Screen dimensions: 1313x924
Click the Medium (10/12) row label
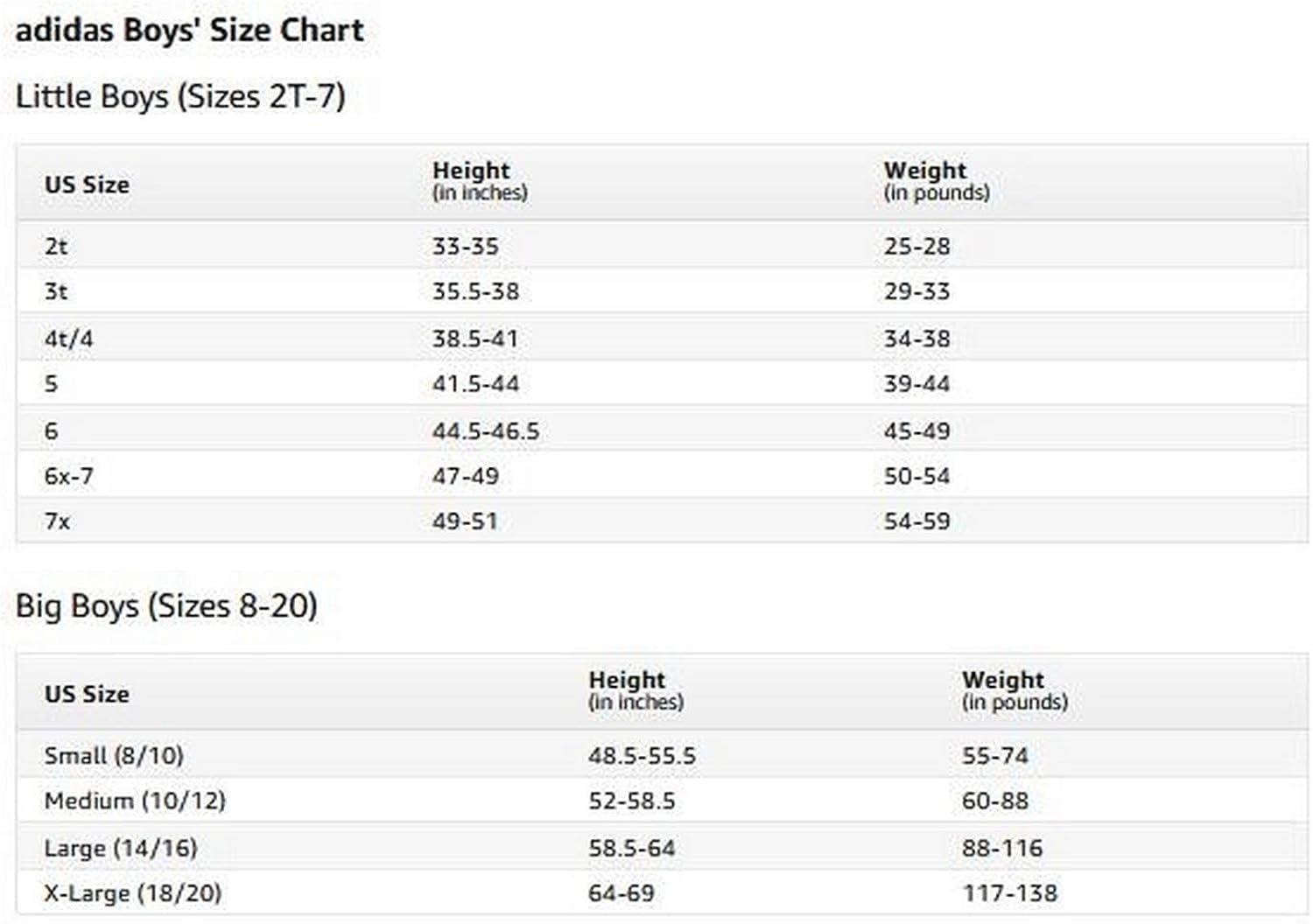[x=135, y=801]
